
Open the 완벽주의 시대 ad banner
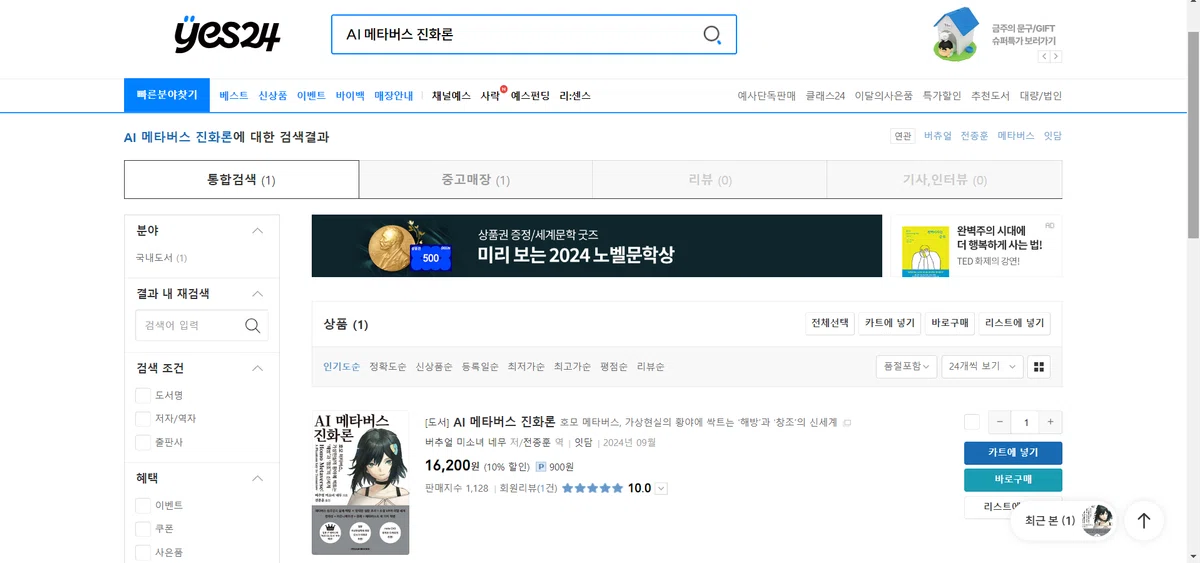point(977,246)
